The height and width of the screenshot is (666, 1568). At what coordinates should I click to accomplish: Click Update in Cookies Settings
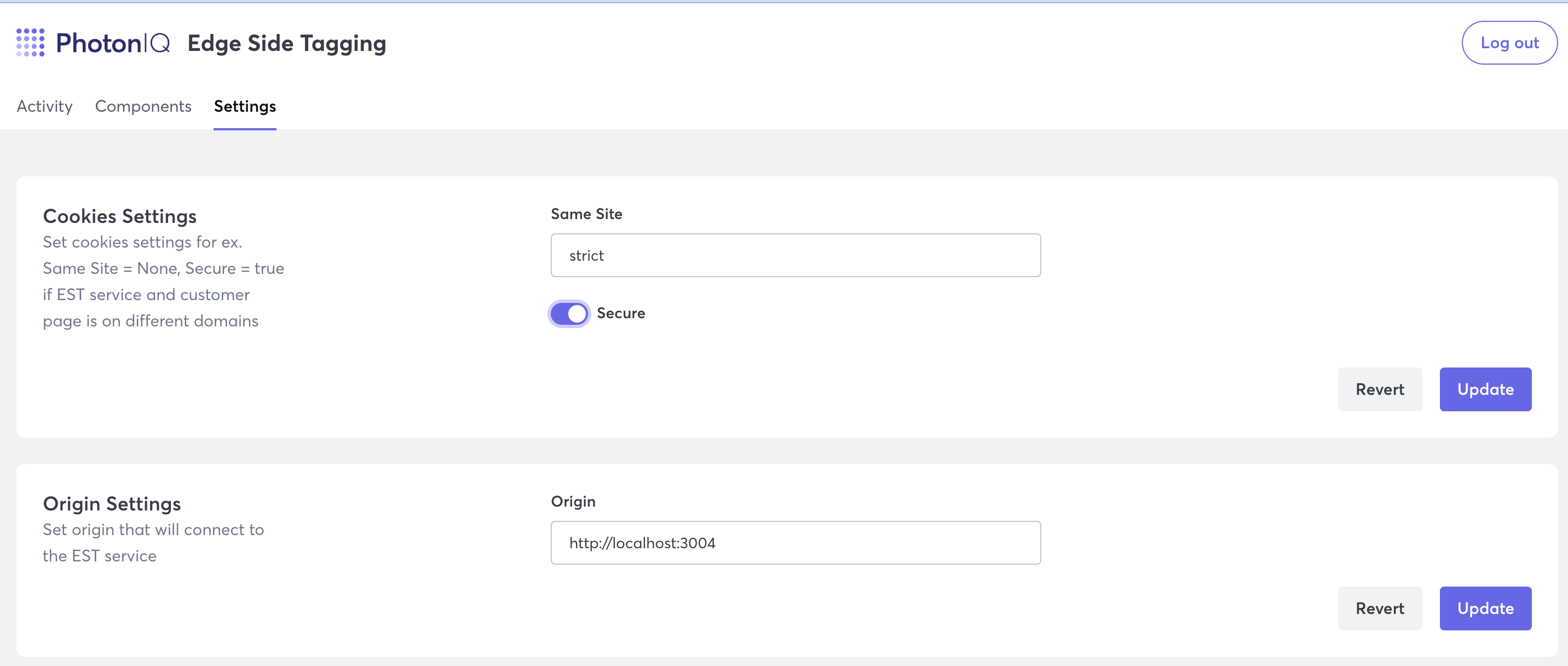point(1485,389)
